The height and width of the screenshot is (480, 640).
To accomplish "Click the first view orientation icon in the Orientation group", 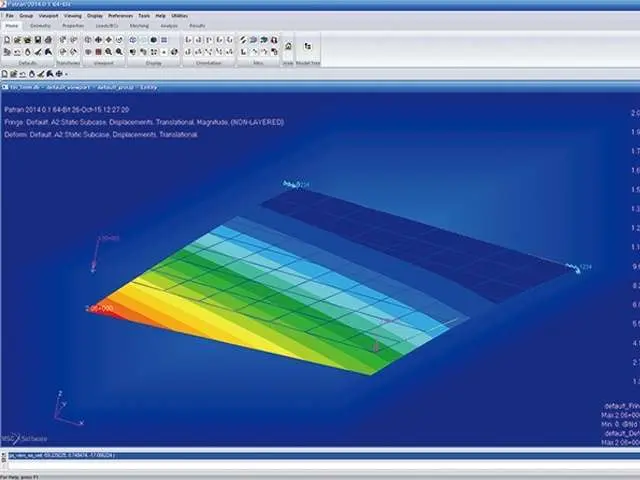I will tap(187, 40).
